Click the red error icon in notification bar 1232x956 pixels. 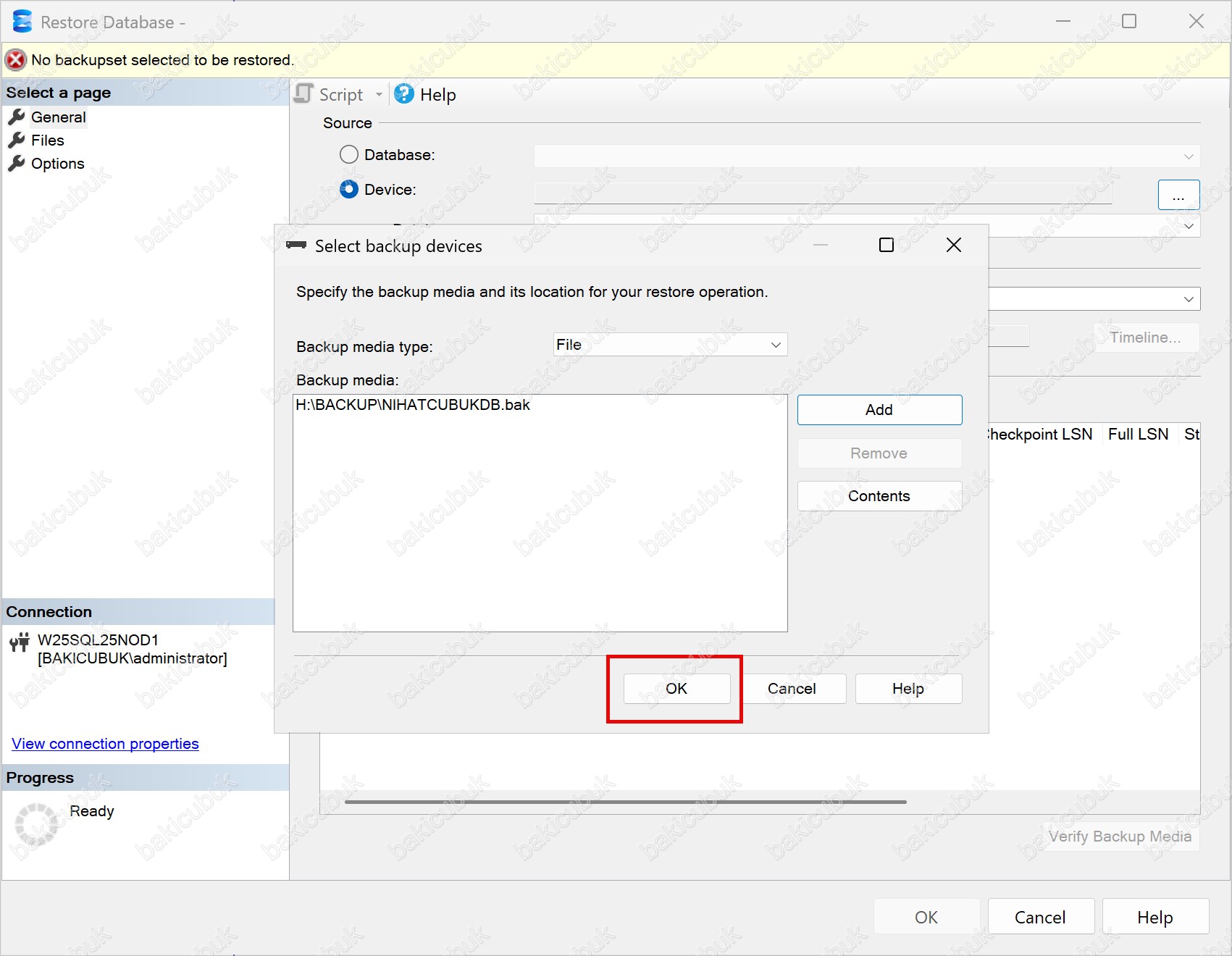(x=16, y=60)
